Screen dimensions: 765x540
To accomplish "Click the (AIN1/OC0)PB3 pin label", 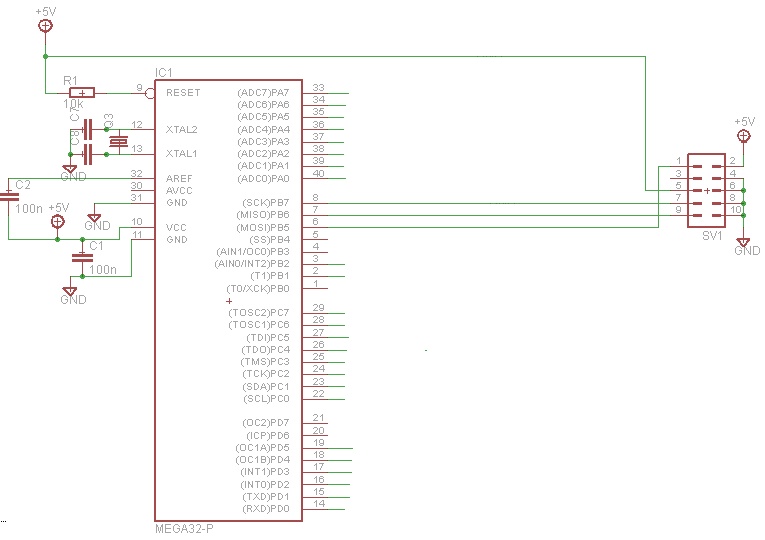I will tap(253, 252).
